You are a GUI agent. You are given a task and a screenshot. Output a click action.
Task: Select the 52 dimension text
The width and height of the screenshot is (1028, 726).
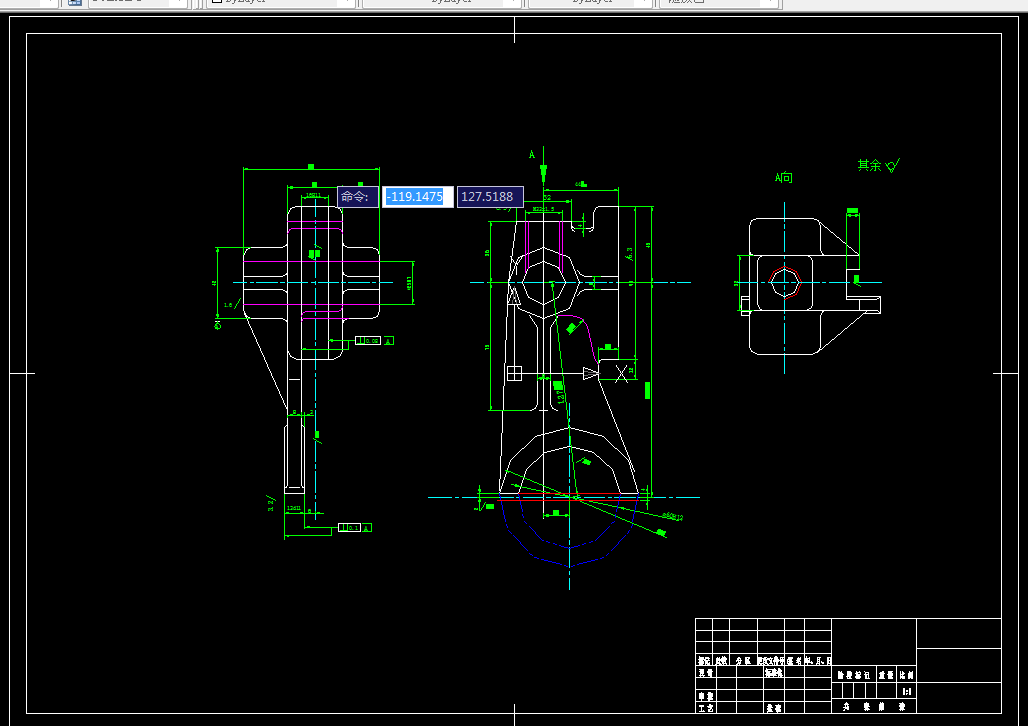pos(547,197)
